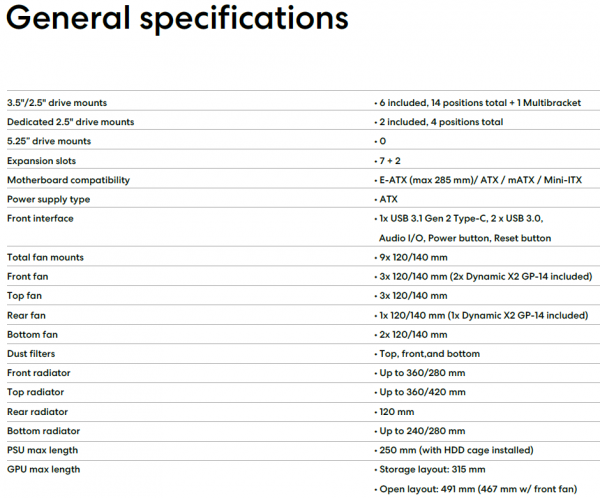The image size is (600, 498).
Task: Click the PSU max length label
Action: point(42,450)
